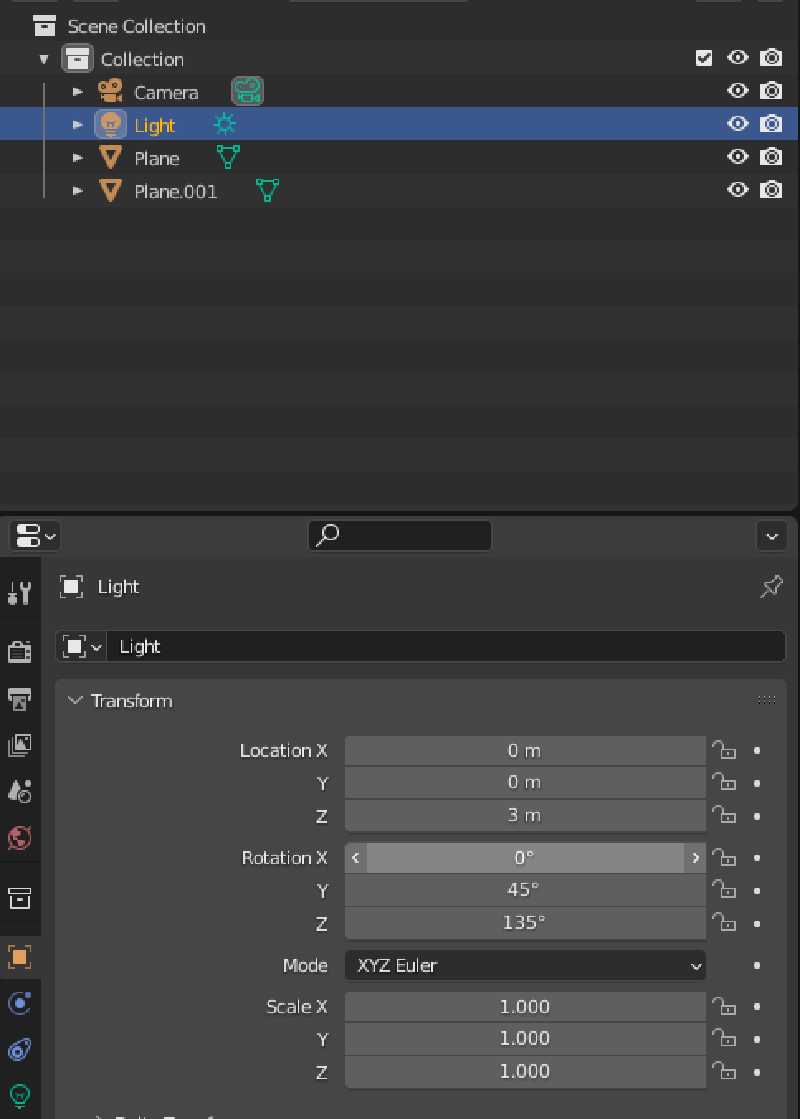Open the World properties tab

click(x=19, y=837)
